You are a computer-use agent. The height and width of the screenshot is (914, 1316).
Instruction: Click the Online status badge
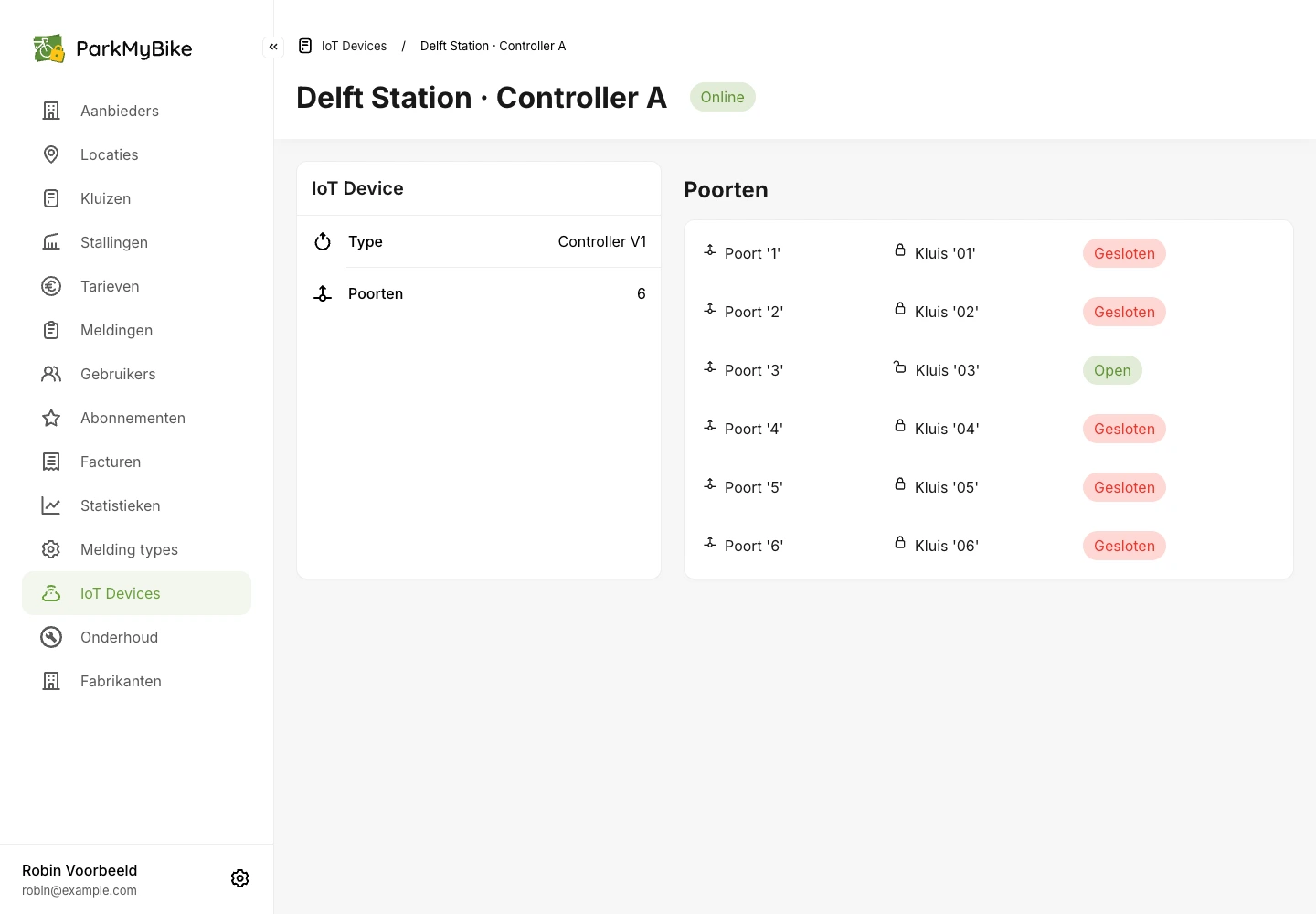pyautogui.click(x=722, y=97)
